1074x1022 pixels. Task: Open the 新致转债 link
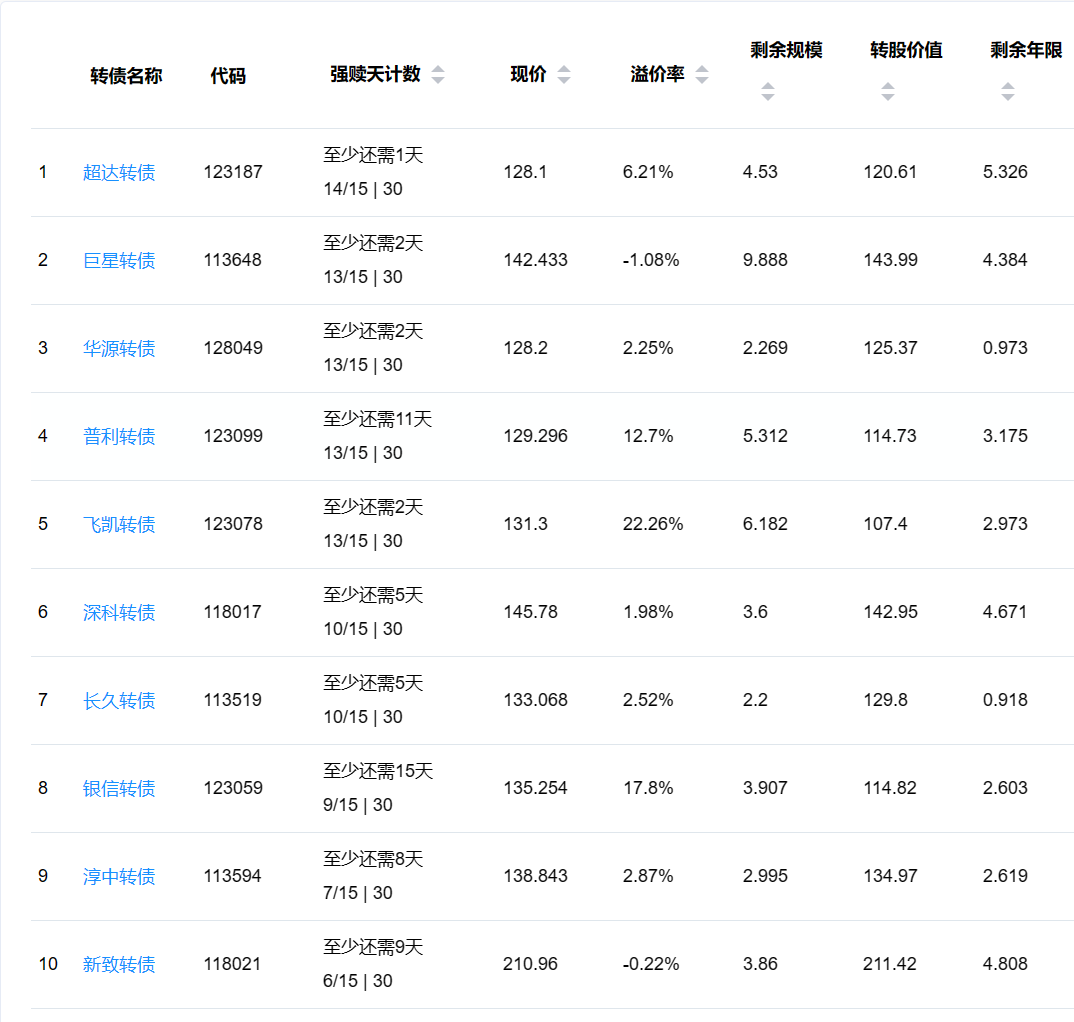click(x=119, y=965)
